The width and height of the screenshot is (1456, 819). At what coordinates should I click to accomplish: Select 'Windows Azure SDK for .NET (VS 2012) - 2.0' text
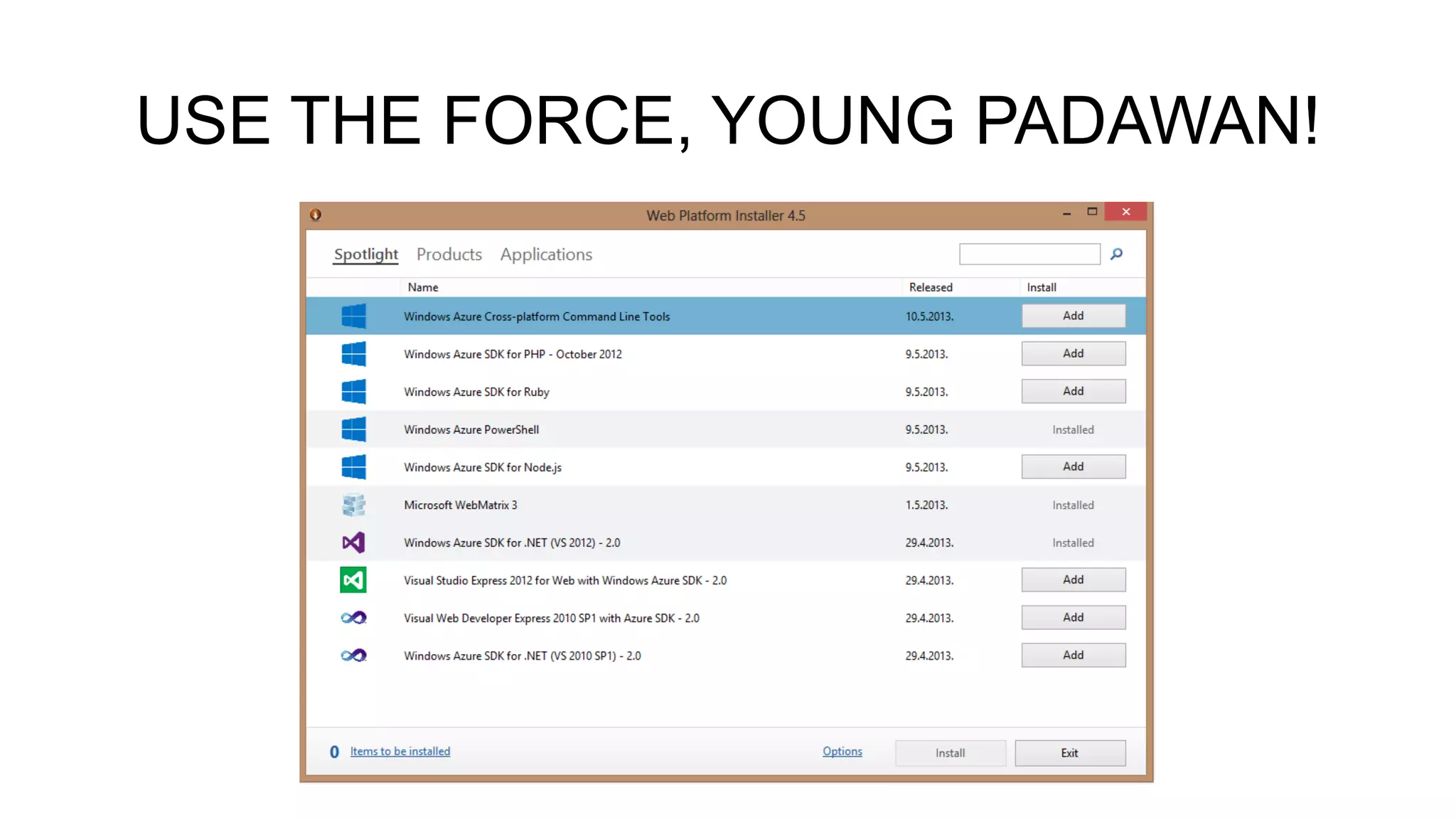pyautogui.click(x=512, y=542)
